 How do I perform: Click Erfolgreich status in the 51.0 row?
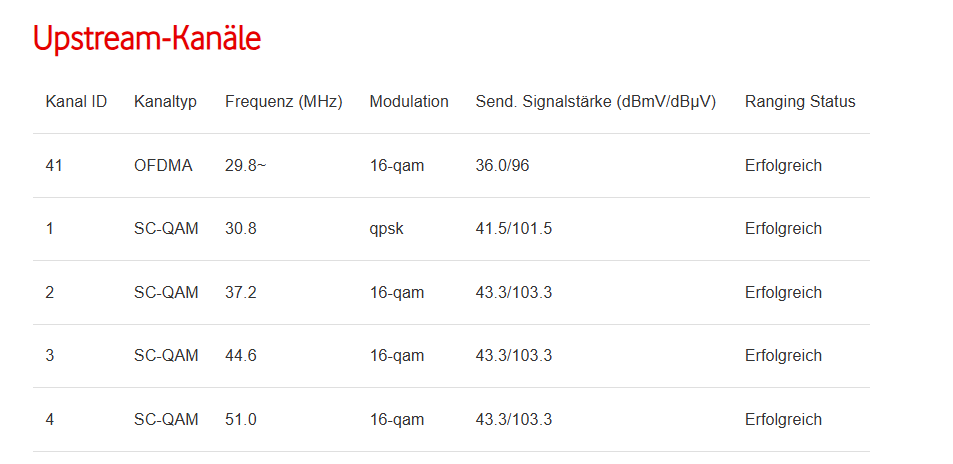[x=783, y=420]
